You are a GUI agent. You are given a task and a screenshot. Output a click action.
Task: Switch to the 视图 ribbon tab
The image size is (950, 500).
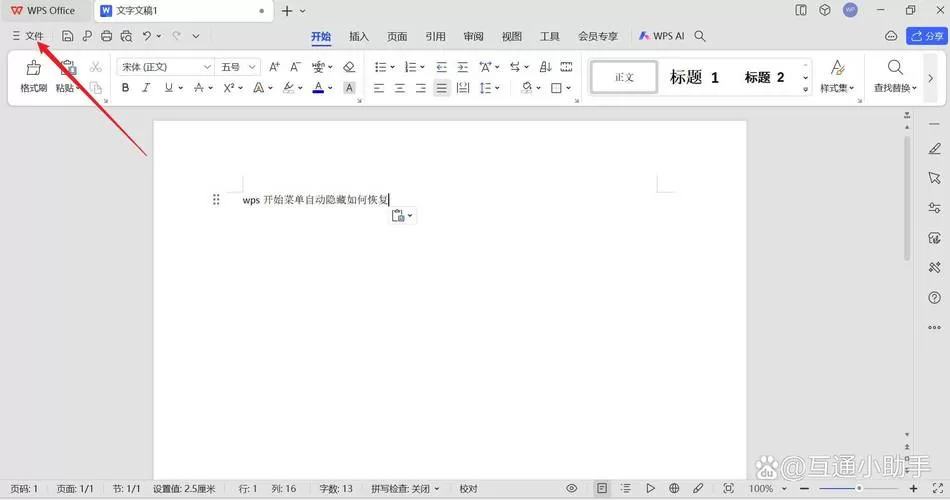(511, 36)
